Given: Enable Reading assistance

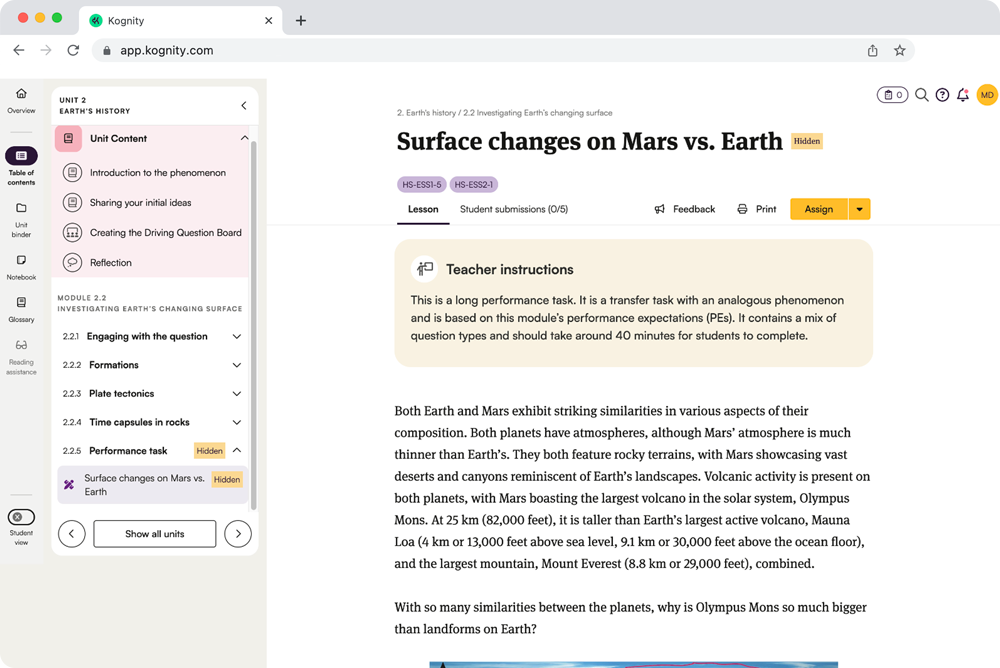Looking at the screenshot, I should pos(21,352).
